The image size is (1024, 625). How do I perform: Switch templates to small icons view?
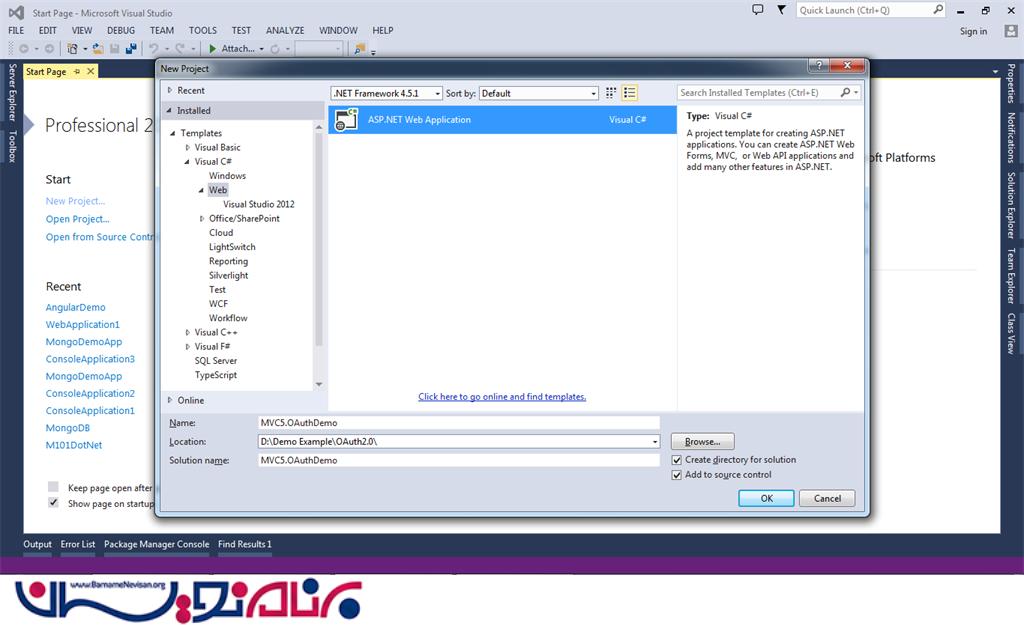point(611,93)
